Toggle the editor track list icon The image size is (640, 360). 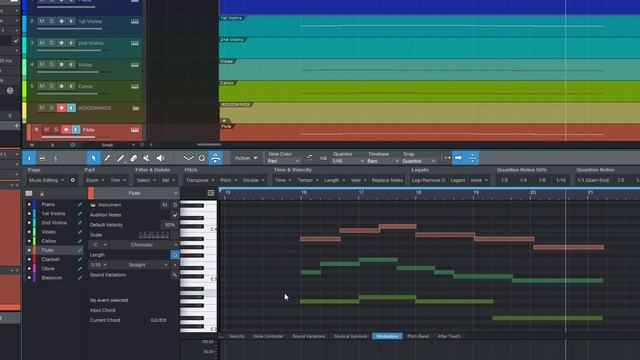(x=29, y=193)
